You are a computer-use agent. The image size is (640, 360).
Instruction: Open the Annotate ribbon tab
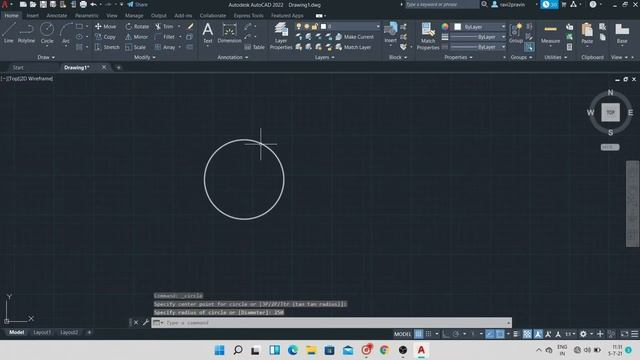pos(56,16)
